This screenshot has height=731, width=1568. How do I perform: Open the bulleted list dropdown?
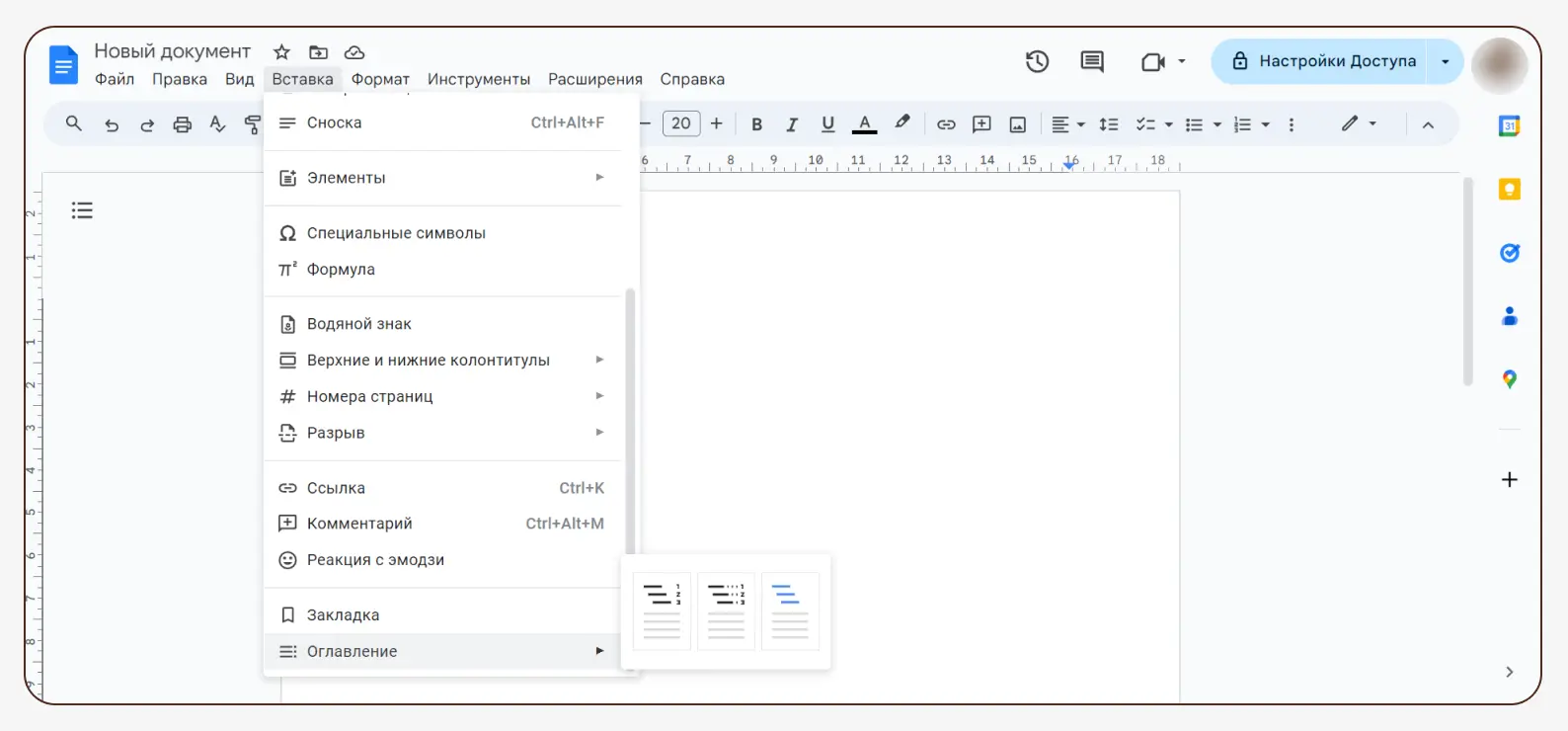coord(1204,124)
